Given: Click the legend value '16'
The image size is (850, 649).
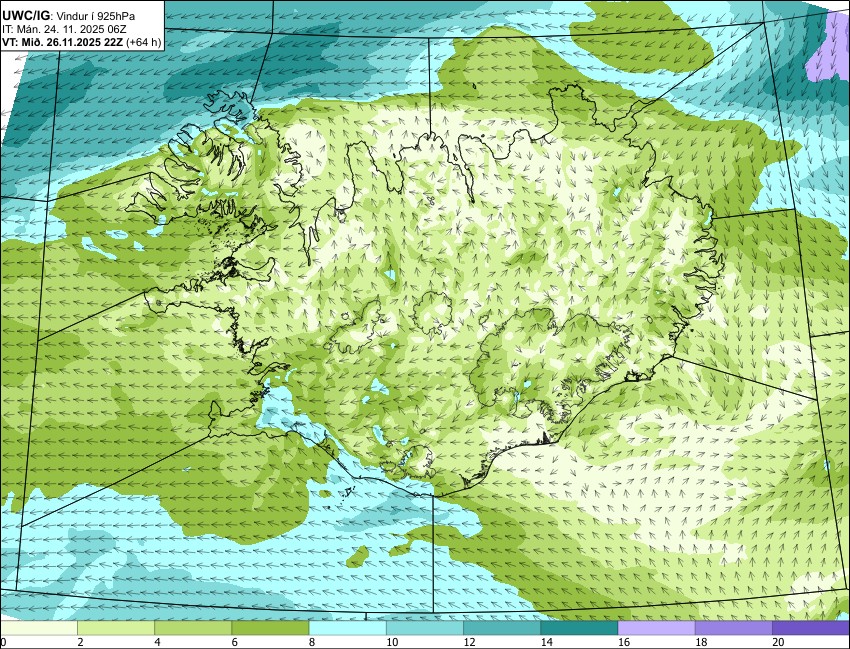Looking at the screenshot, I should (x=624, y=642).
